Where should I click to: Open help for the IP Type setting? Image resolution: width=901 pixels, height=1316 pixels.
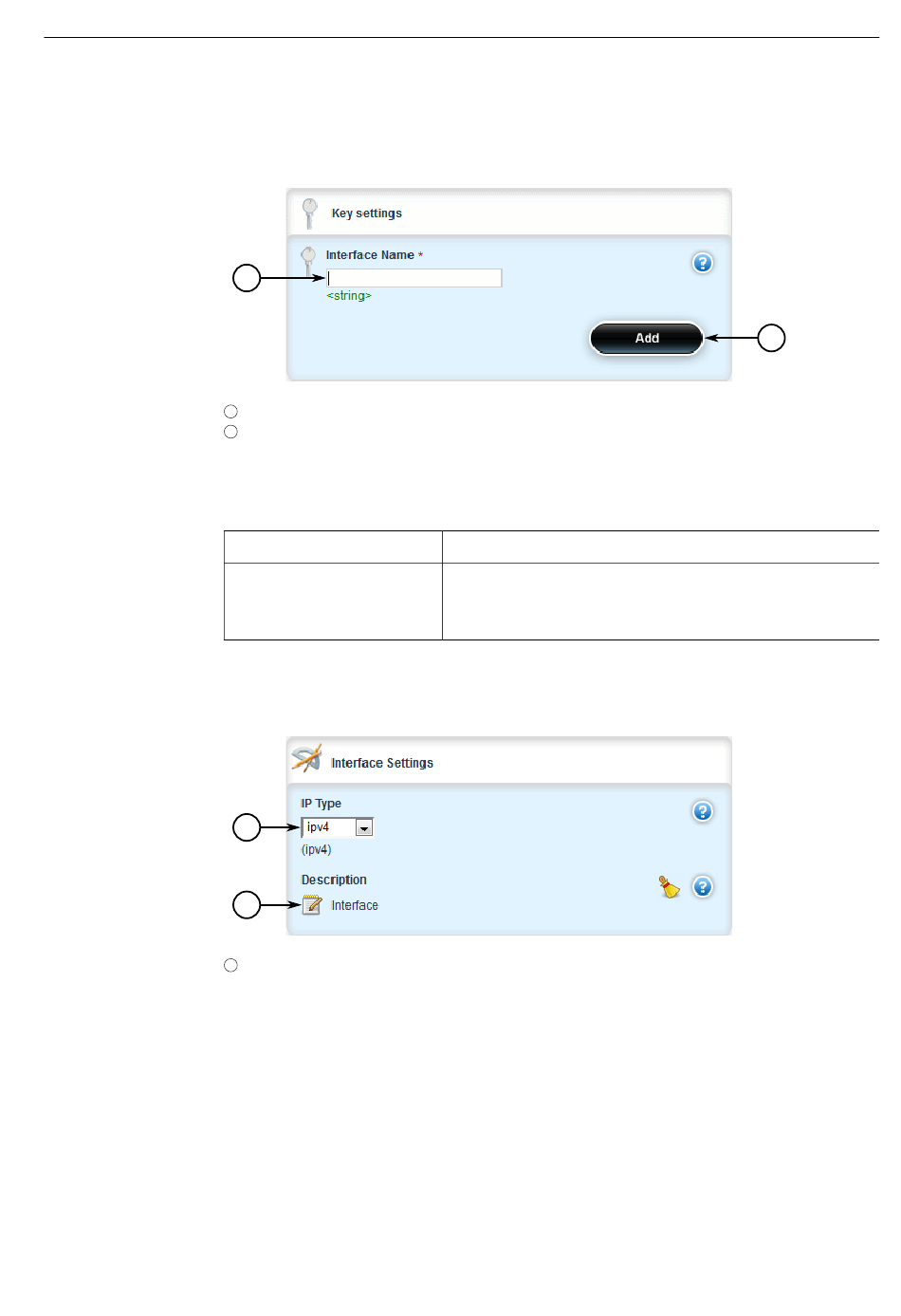pyautogui.click(x=702, y=811)
